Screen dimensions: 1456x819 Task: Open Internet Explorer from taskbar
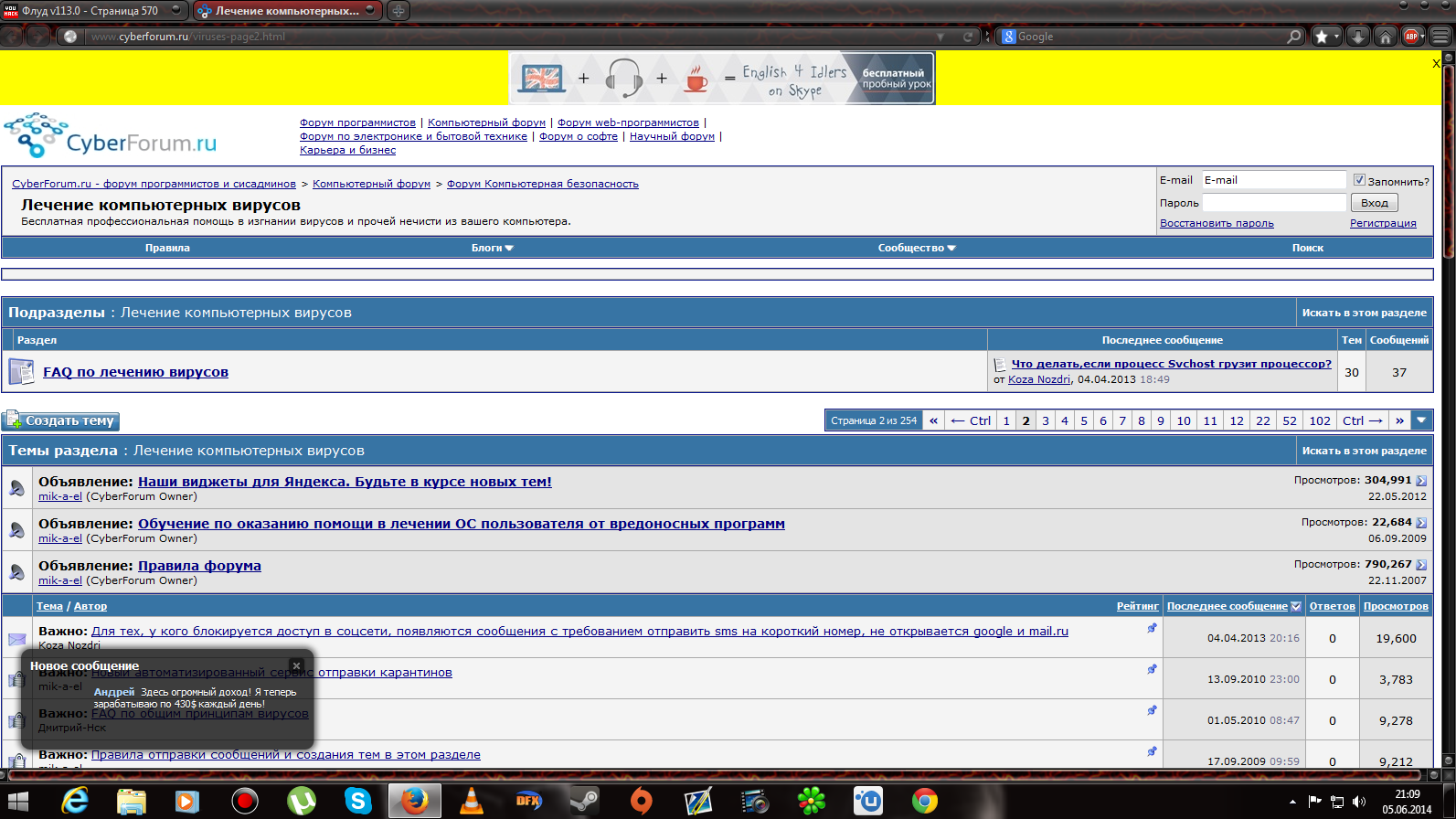[74, 802]
